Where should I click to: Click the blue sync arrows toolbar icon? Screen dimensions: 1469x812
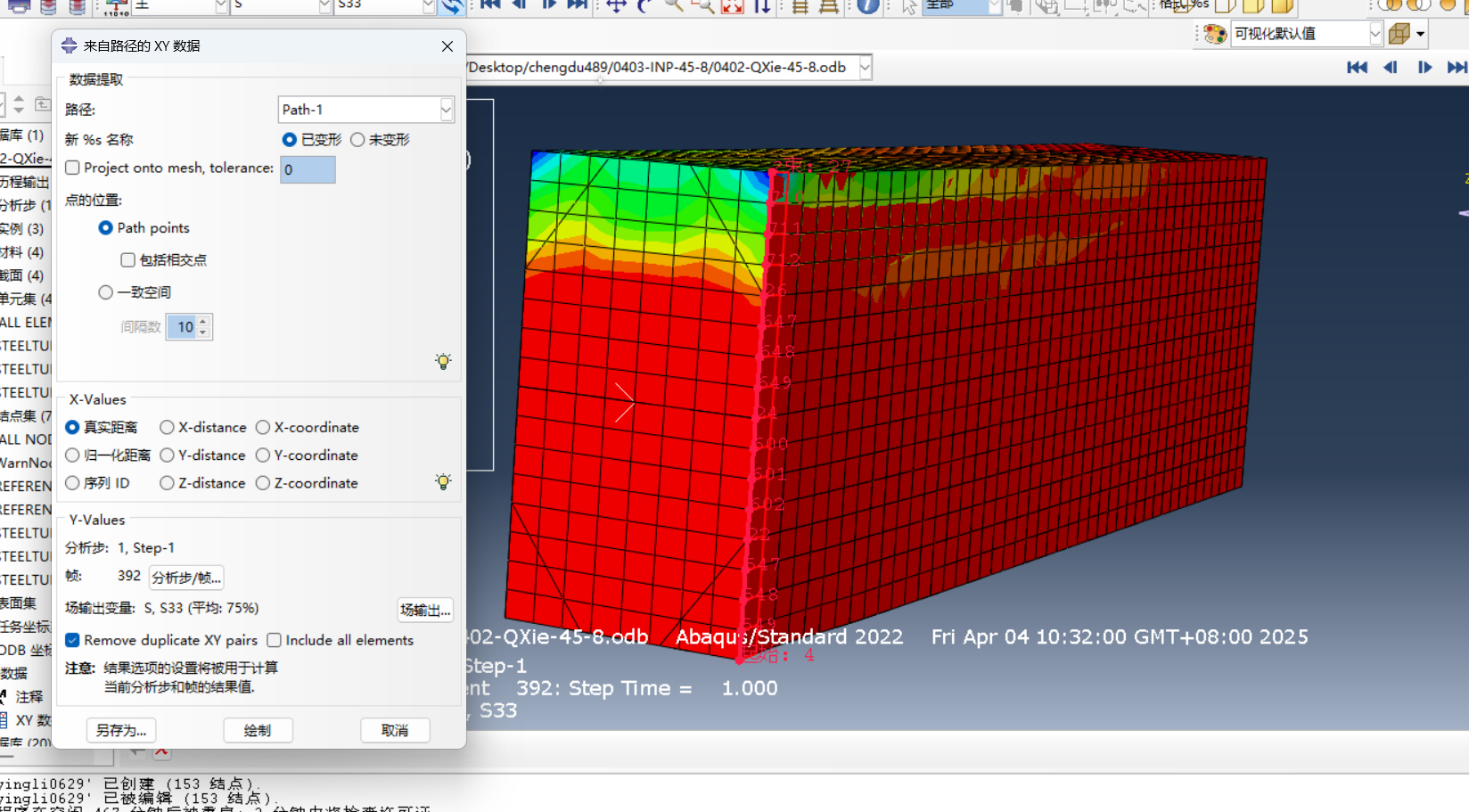click(453, 5)
